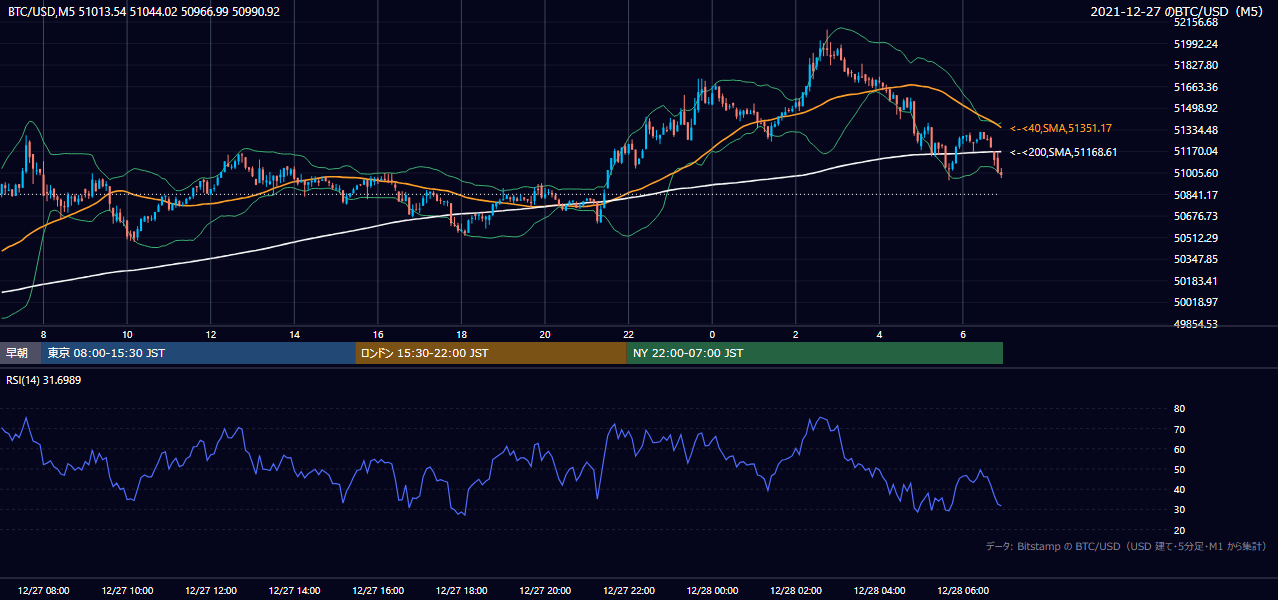The image size is (1278, 600).
Task: Click the Bitstamp data source note
Action: [1126, 546]
